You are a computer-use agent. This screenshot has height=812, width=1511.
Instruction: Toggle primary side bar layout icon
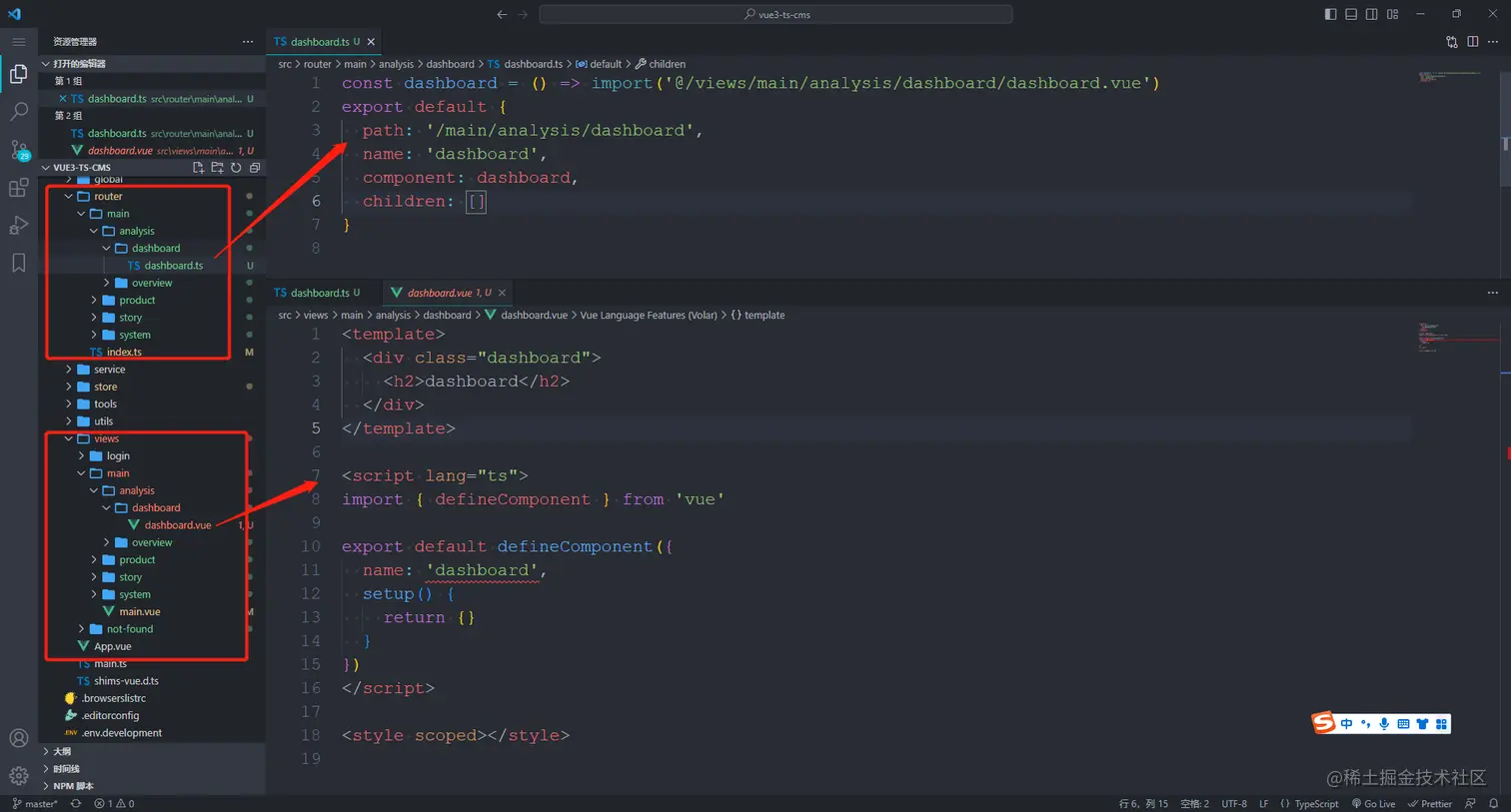coord(1330,14)
